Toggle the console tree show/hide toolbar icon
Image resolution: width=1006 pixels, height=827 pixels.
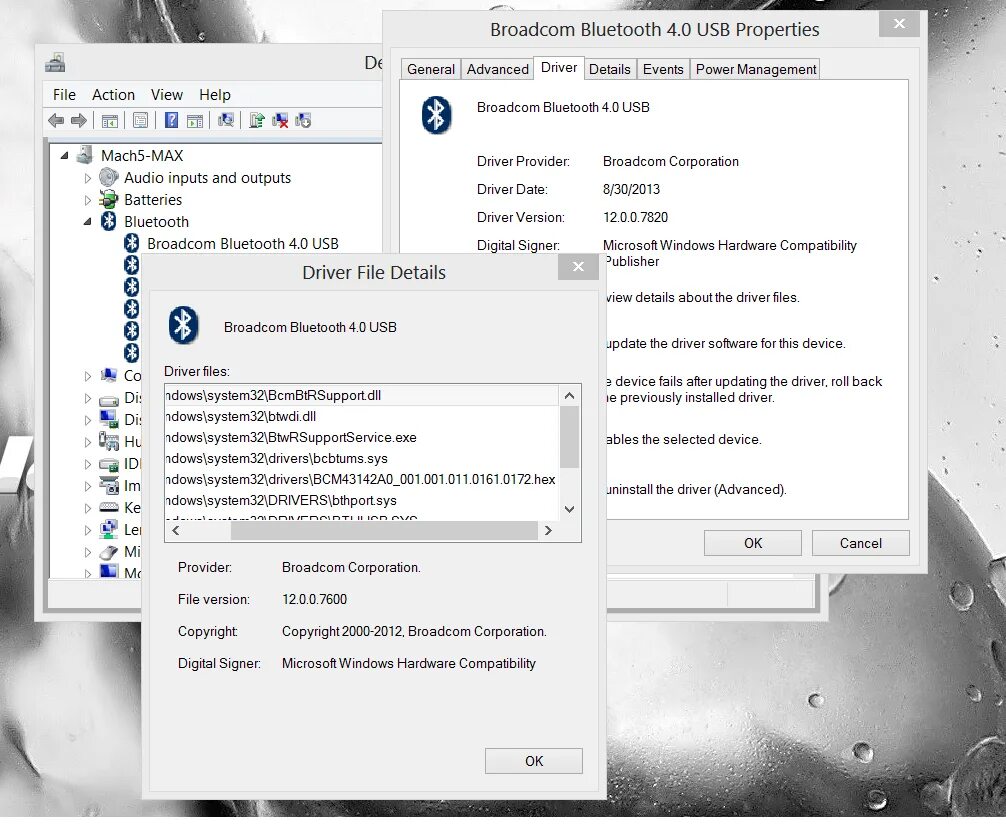pos(110,120)
